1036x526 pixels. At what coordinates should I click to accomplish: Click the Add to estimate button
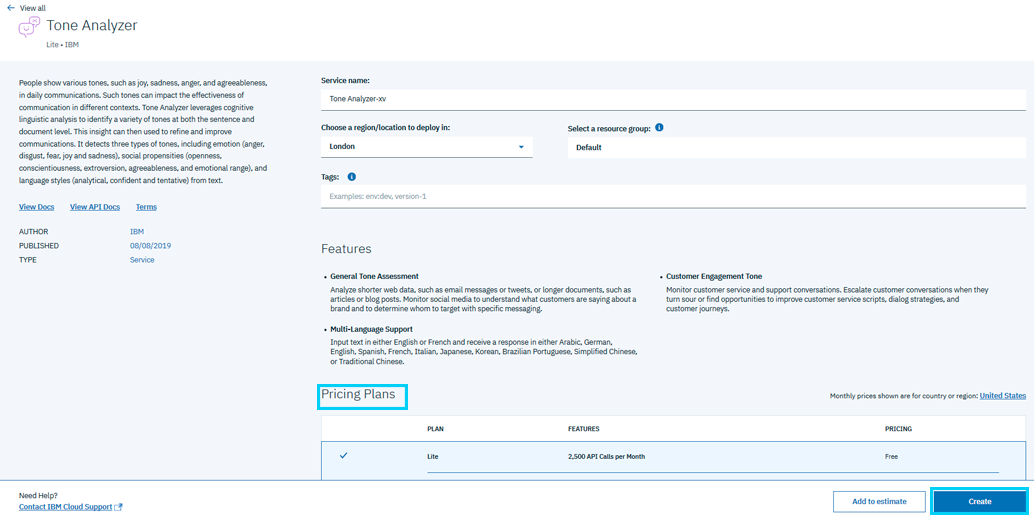879,502
